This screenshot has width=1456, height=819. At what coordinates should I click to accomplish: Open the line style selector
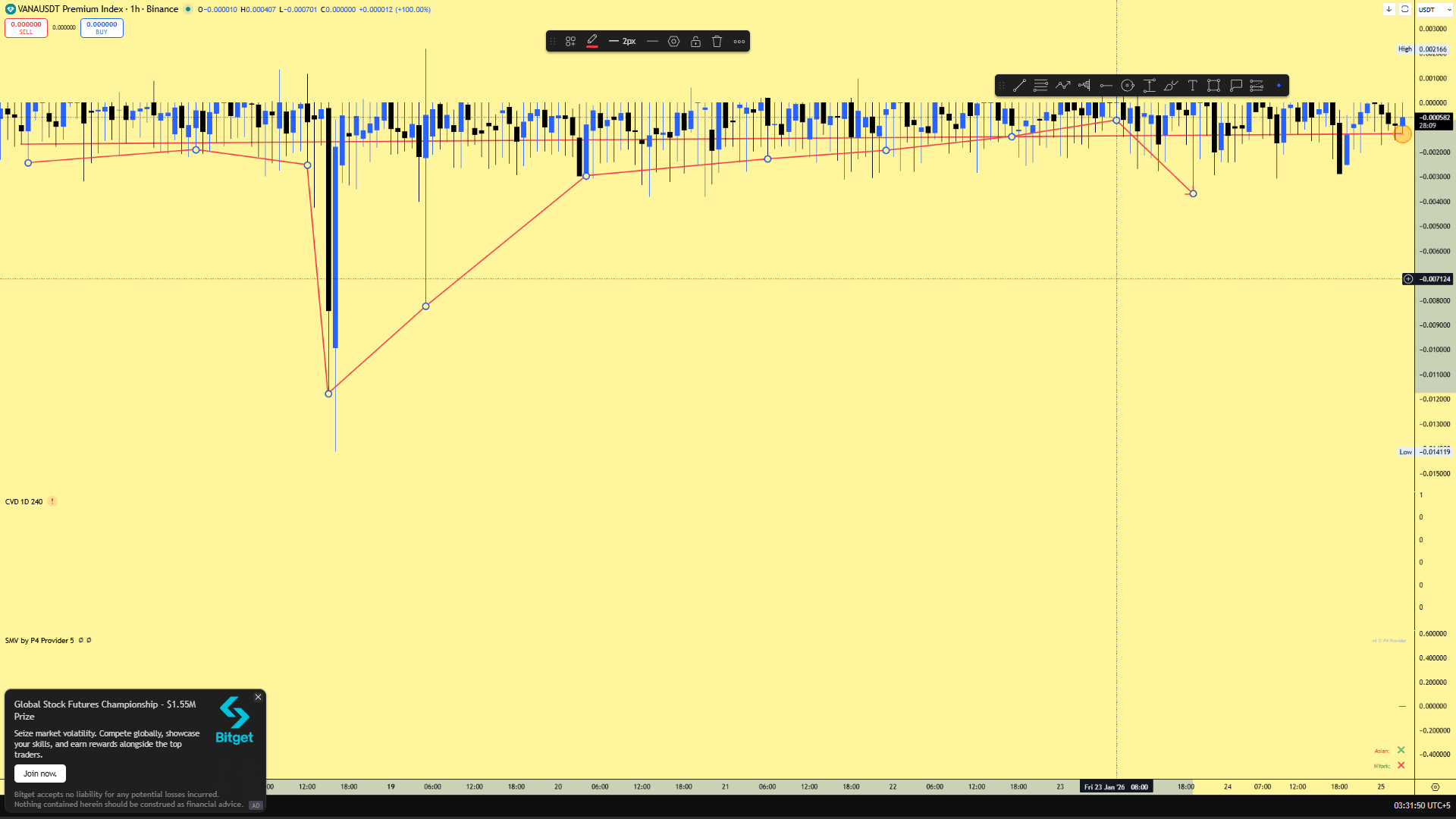point(651,42)
